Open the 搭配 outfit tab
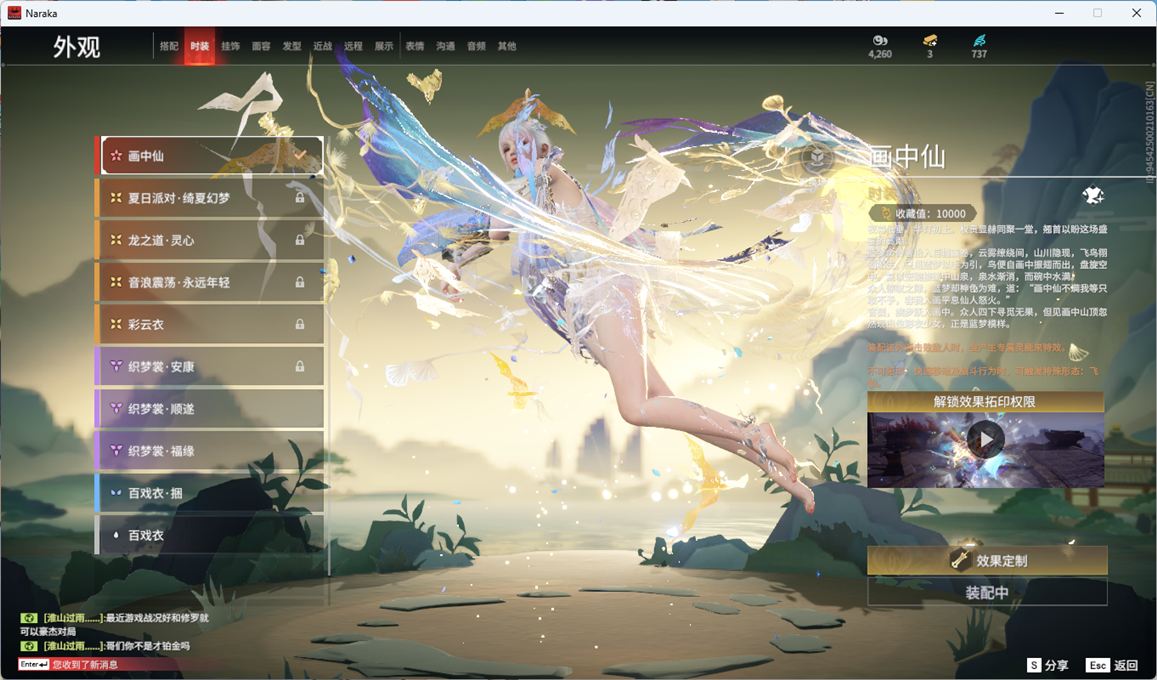Viewport: 1157px width, 680px height. (169, 46)
